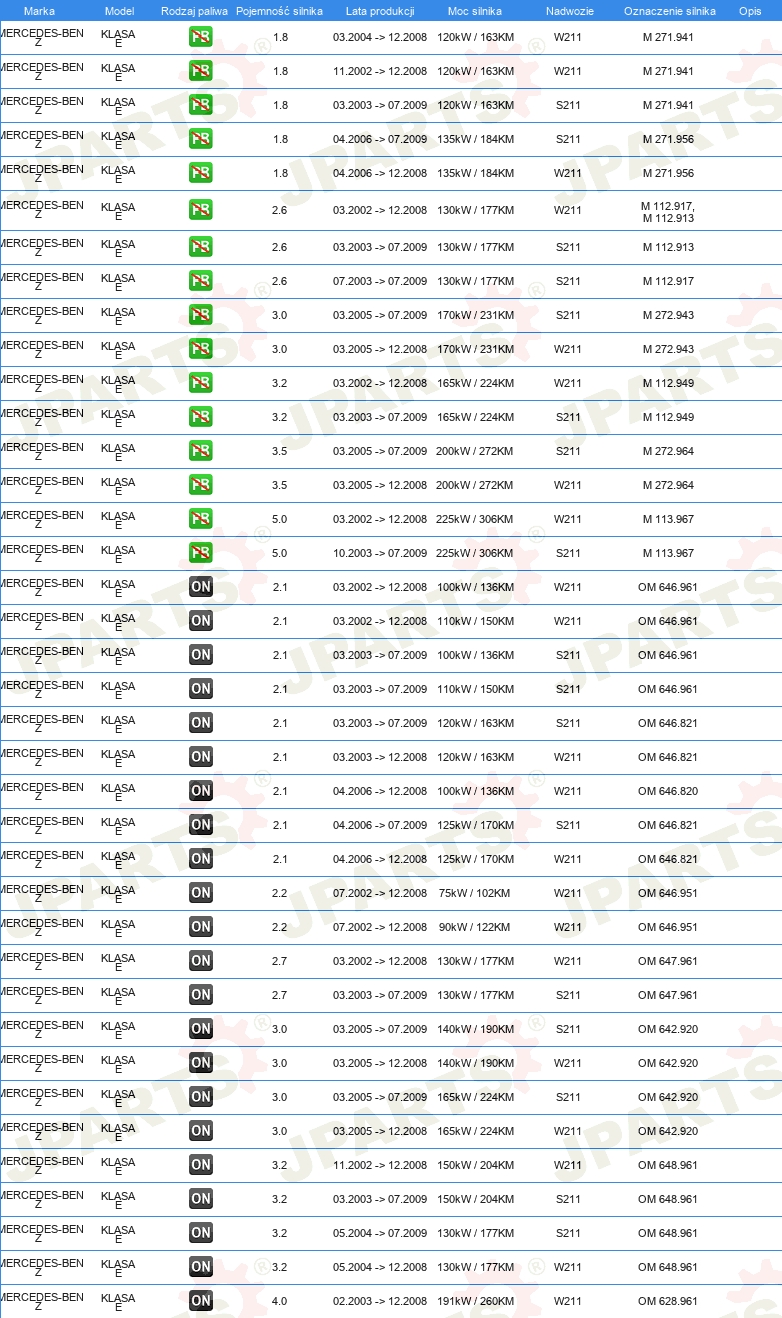Select the engine code cell M 112.917, M 112.913
Screen dimensions: 782x1318
[668, 212]
